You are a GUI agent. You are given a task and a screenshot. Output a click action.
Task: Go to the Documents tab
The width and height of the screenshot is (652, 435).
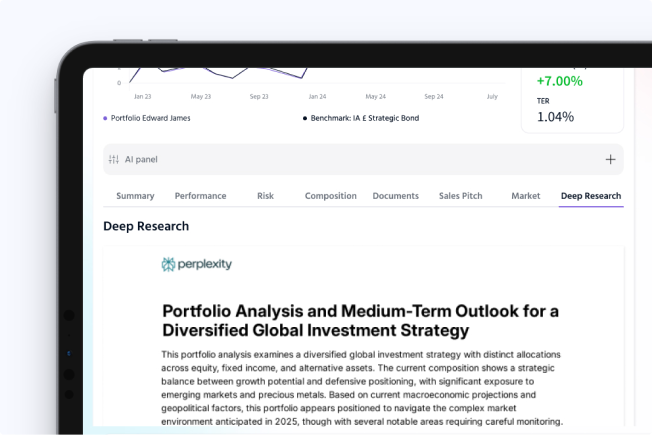pos(395,196)
